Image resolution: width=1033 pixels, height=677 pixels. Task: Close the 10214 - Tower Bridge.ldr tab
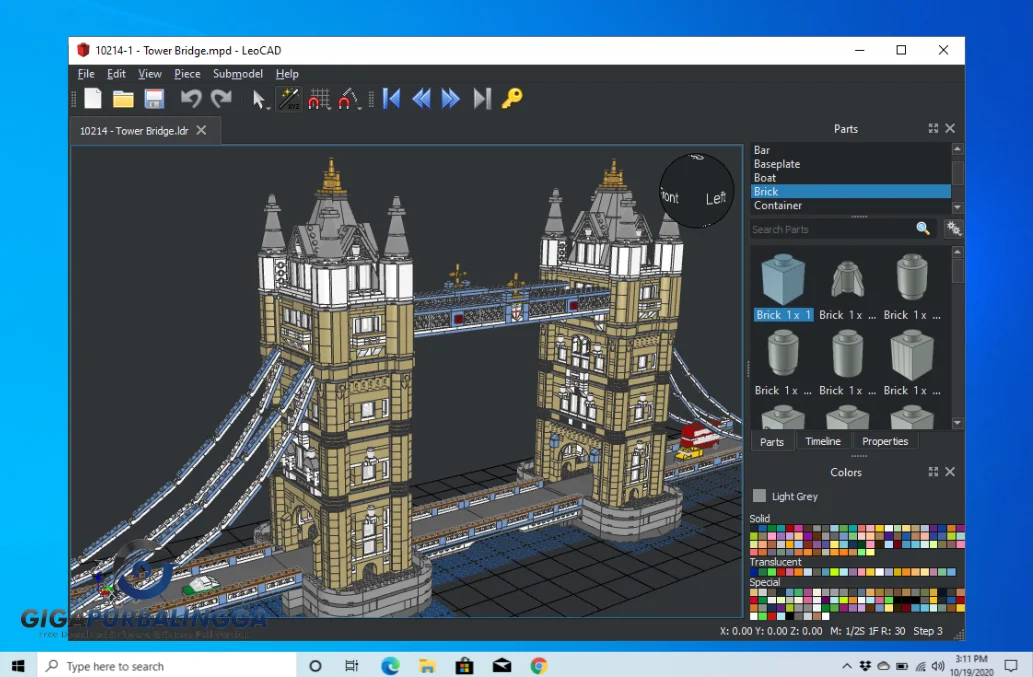click(202, 130)
